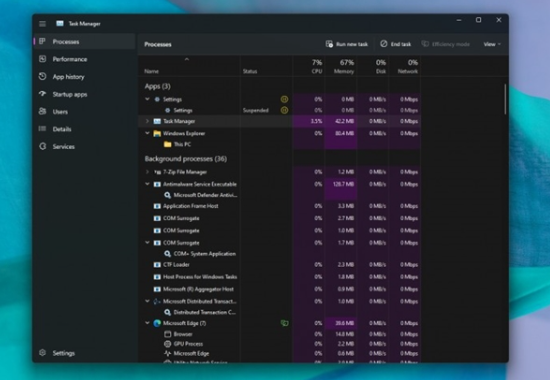The height and width of the screenshot is (380, 550).
Task: Click efficiency mode leaf icon on Edge row
Action: (284, 323)
